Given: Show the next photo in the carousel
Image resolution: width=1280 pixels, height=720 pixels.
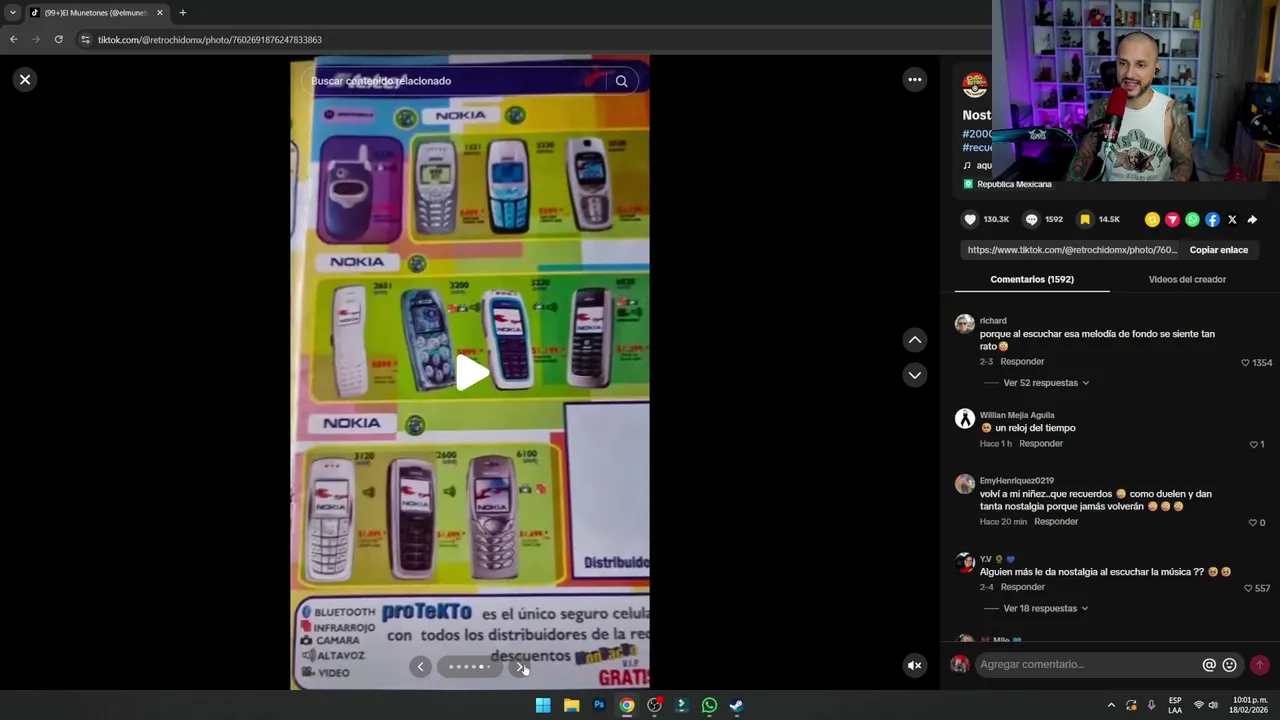Looking at the screenshot, I should point(520,667).
